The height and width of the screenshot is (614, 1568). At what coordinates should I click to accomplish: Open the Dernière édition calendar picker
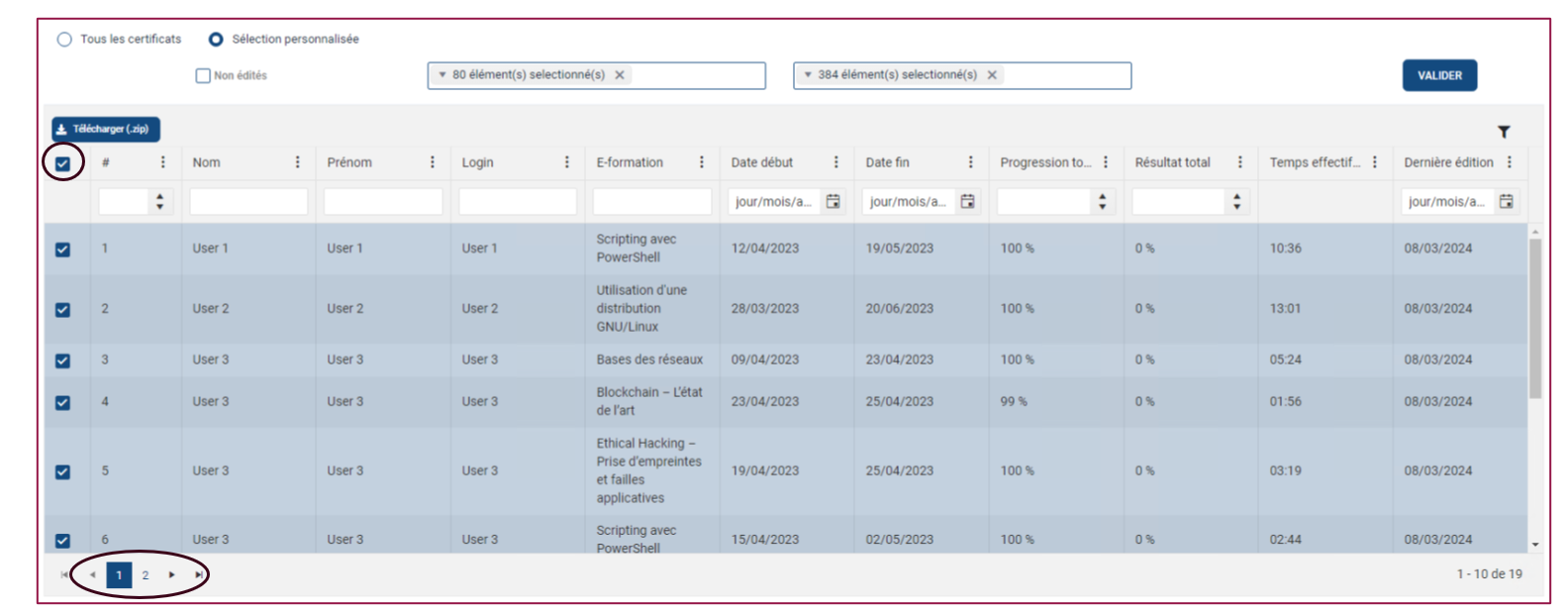coord(1506,201)
